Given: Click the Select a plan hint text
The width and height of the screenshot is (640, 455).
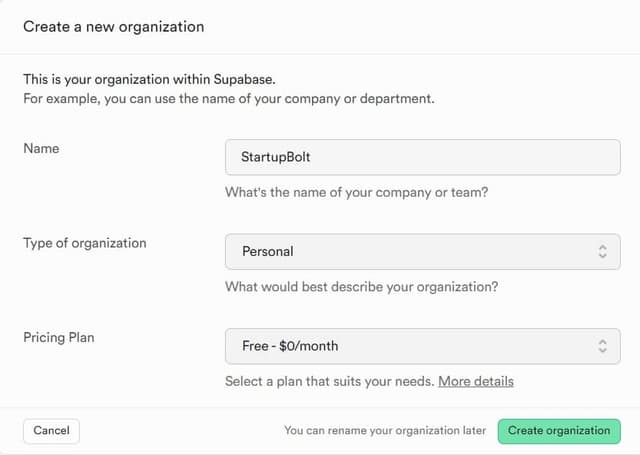Looking at the screenshot, I should coord(329,381).
